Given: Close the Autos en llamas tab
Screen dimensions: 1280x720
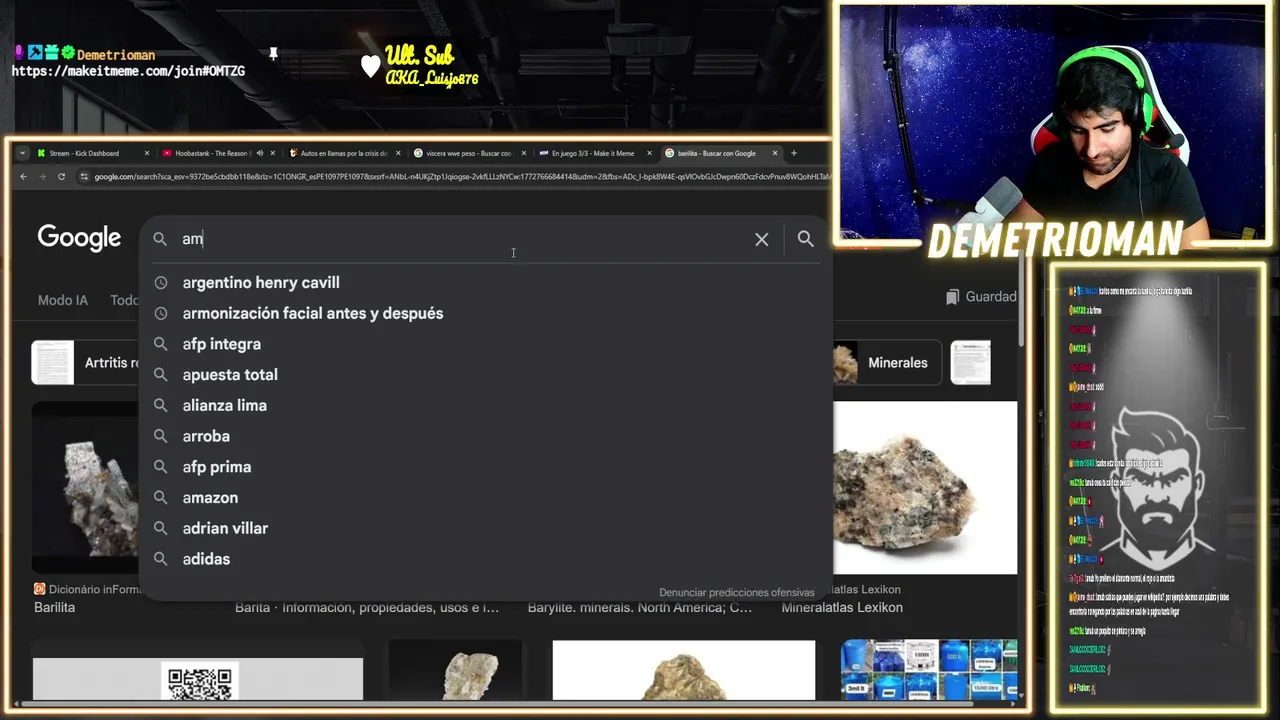Looking at the screenshot, I should (x=398, y=153).
